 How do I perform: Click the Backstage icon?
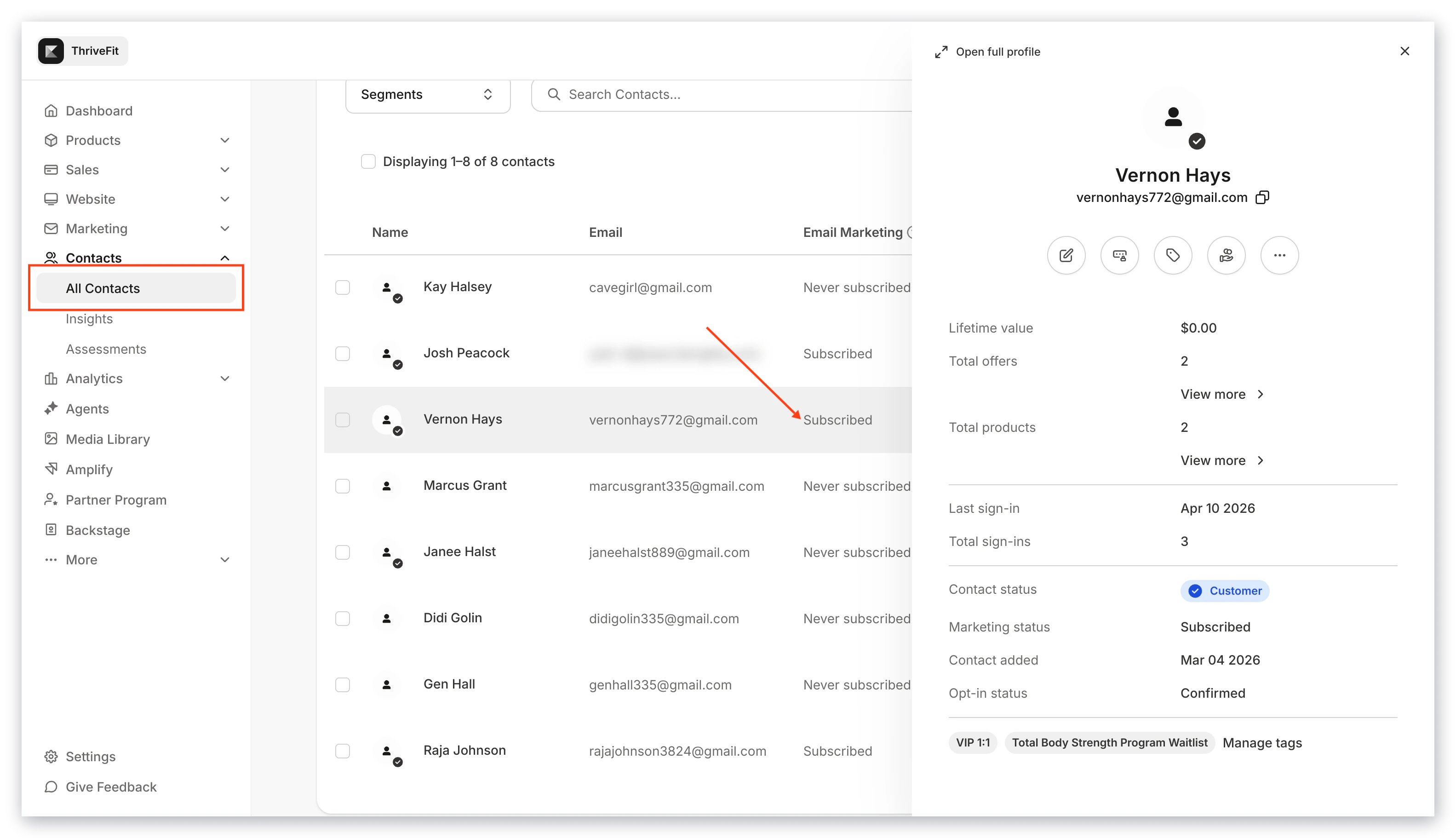tap(51, 529)
